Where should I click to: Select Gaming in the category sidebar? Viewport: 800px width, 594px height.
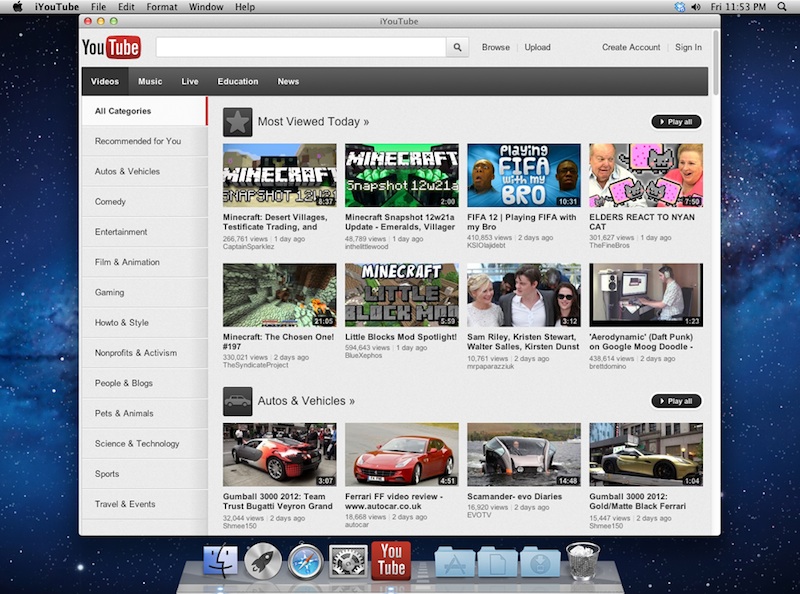pyautogui.click(x=110, y=293)
